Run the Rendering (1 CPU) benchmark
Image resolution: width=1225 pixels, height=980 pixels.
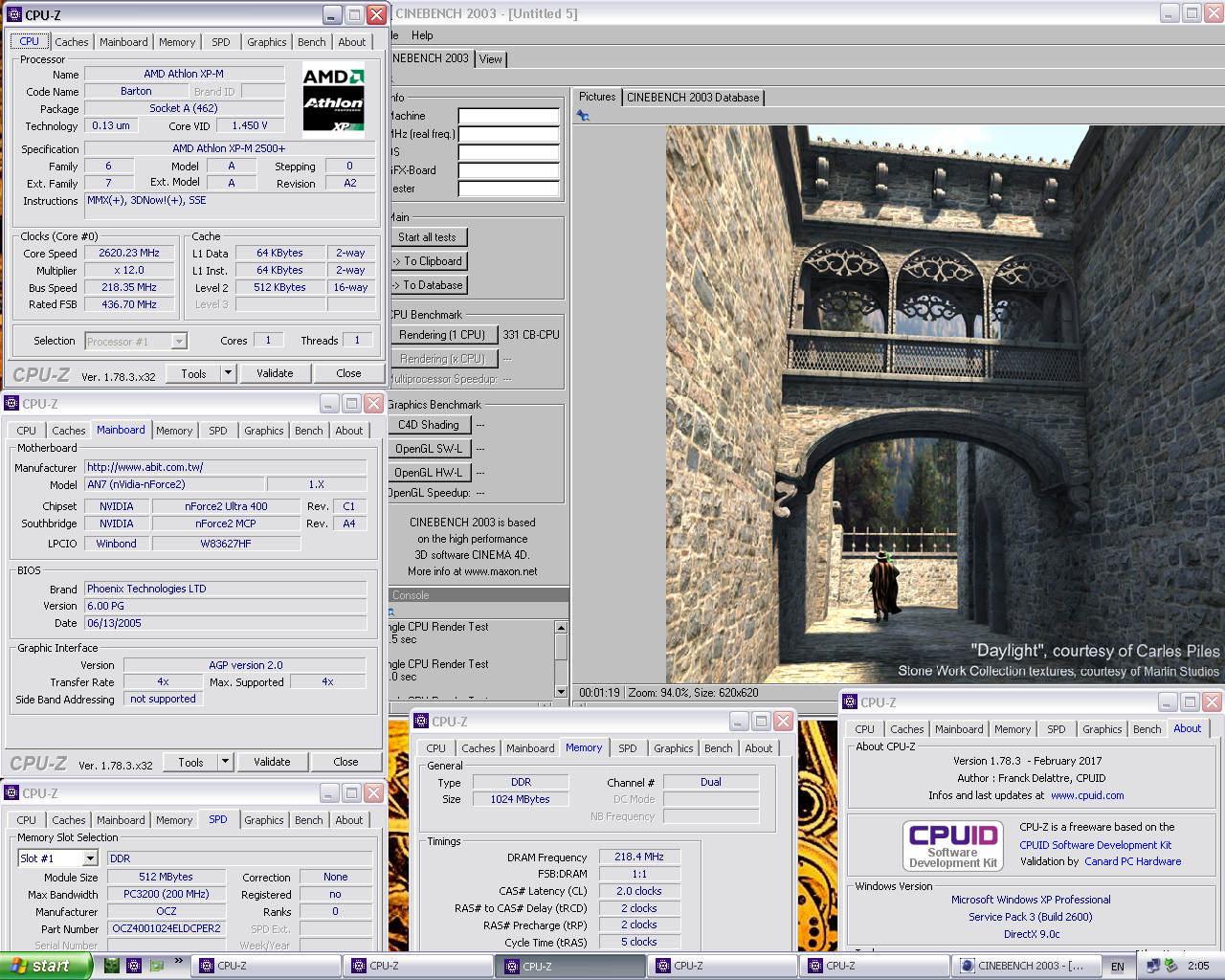click(443, 335)
